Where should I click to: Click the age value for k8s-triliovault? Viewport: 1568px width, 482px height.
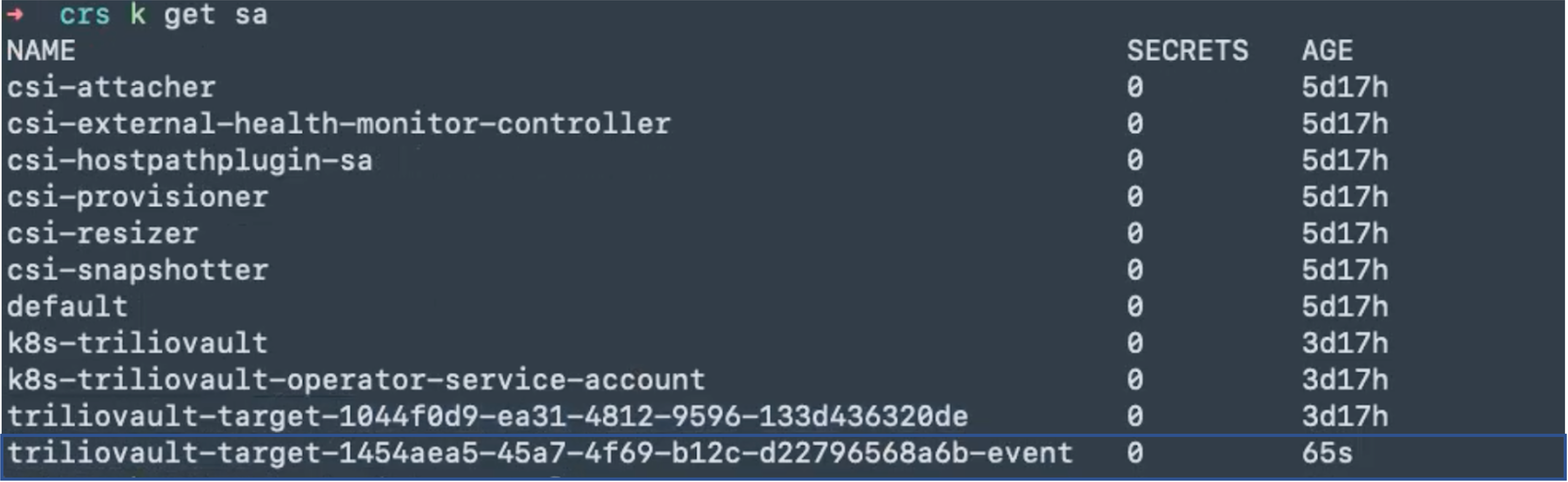(1345, 343)
